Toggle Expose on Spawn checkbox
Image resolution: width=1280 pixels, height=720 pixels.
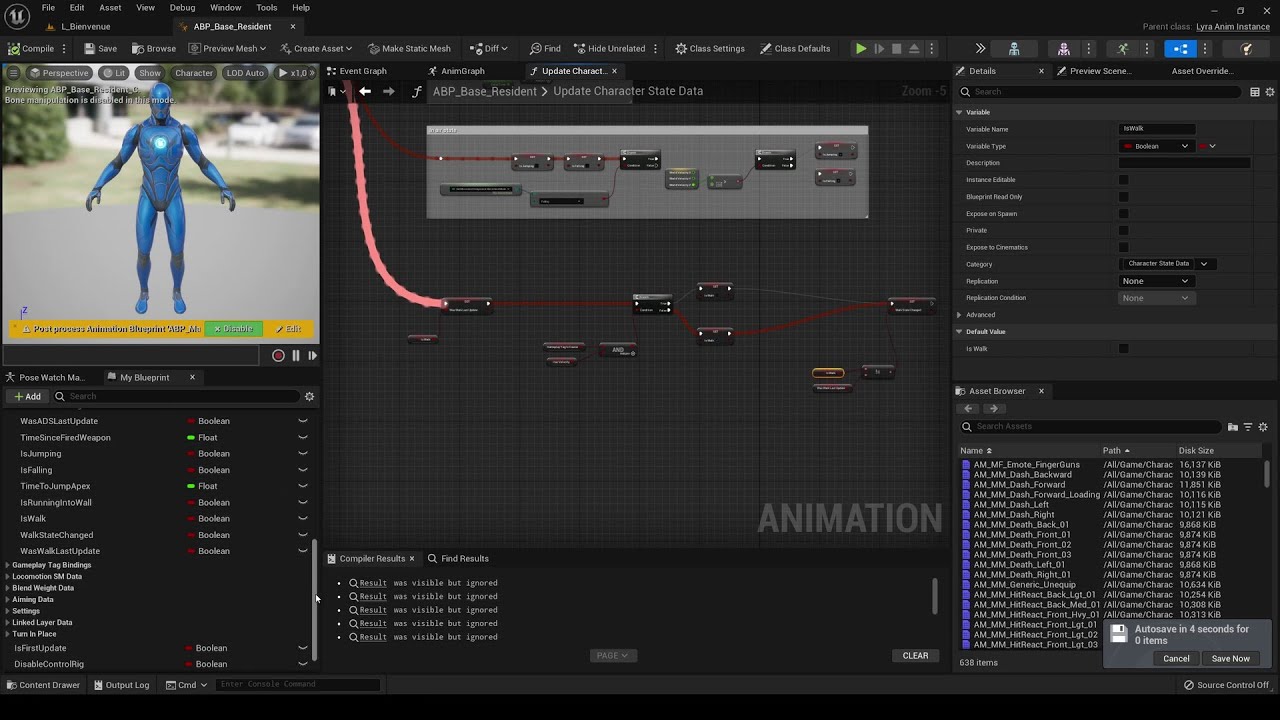[1123, 214]
